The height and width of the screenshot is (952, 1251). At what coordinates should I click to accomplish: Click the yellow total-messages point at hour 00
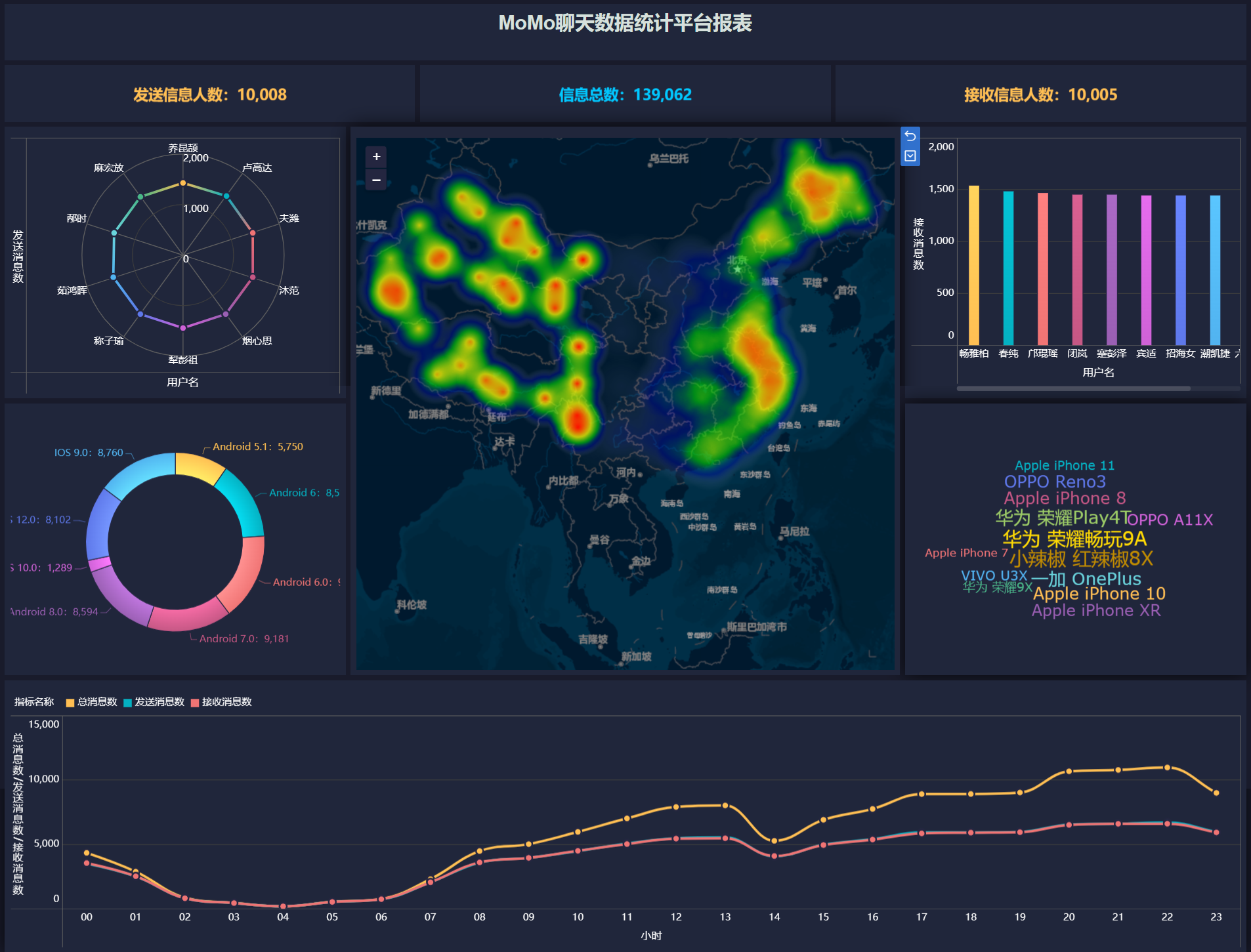coord(87,853)
